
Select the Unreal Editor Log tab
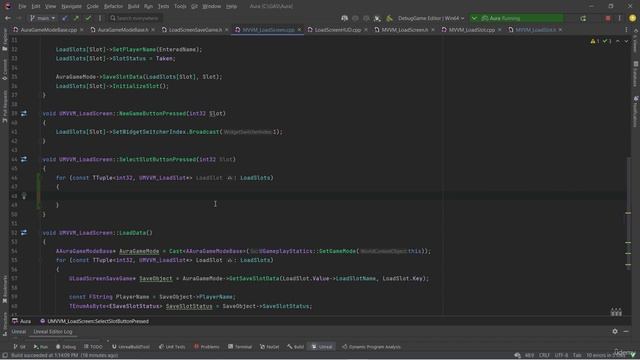point(53,332)
